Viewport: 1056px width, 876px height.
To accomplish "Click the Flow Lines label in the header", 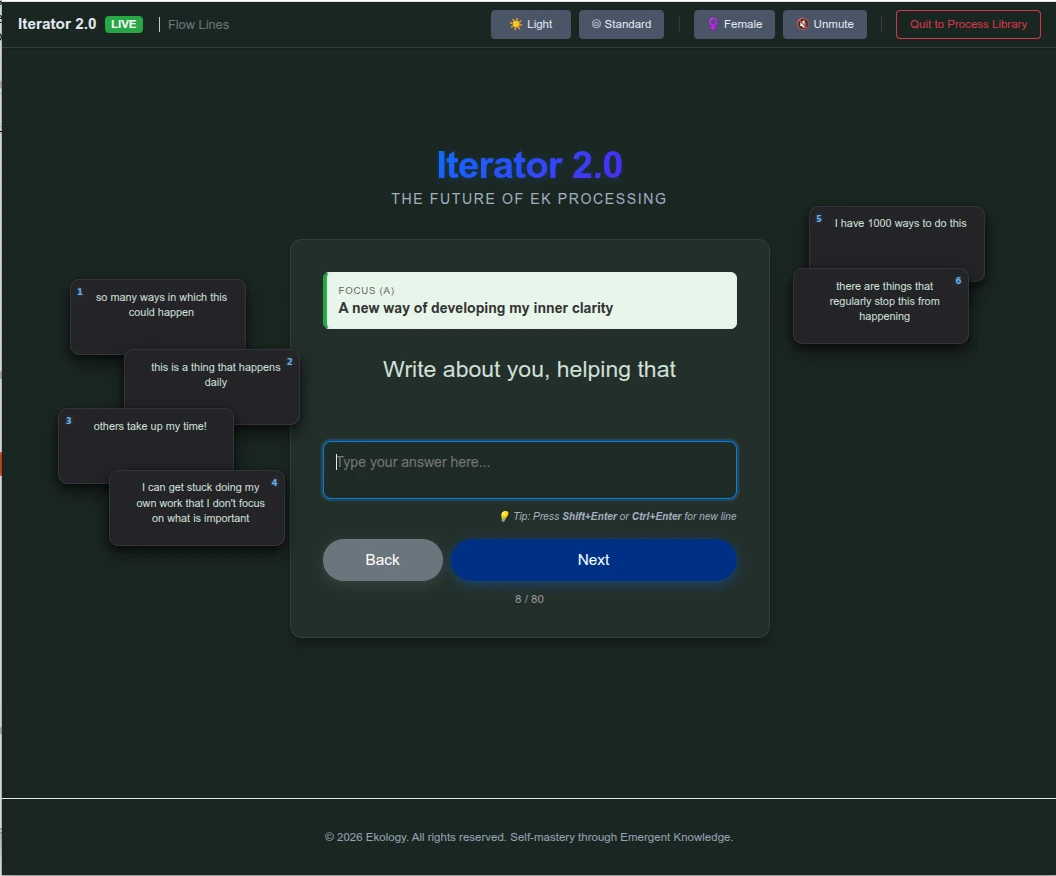I will [x=198, y=24].
